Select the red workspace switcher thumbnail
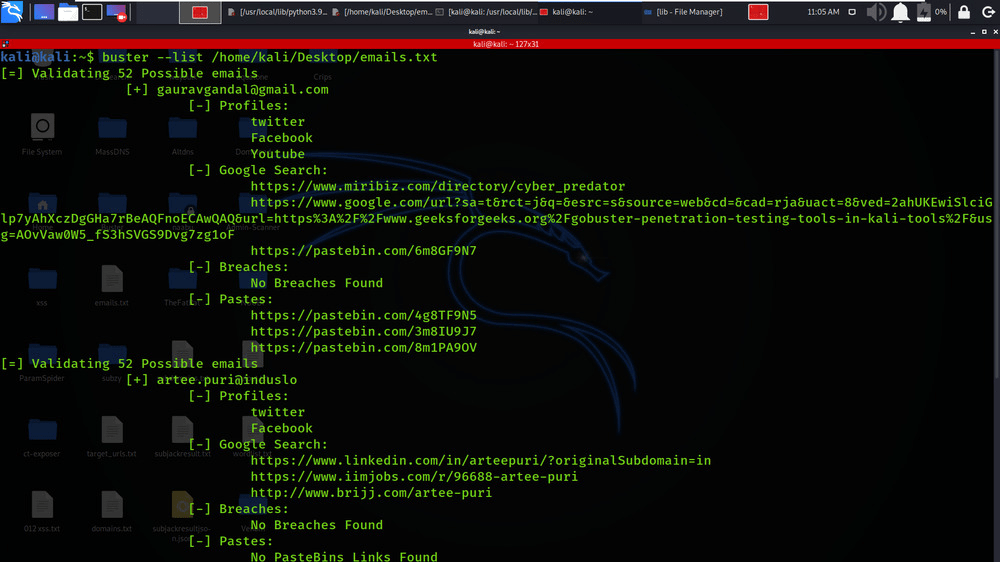Viewport: 1000px width, 562px height. tap(200, 12)
